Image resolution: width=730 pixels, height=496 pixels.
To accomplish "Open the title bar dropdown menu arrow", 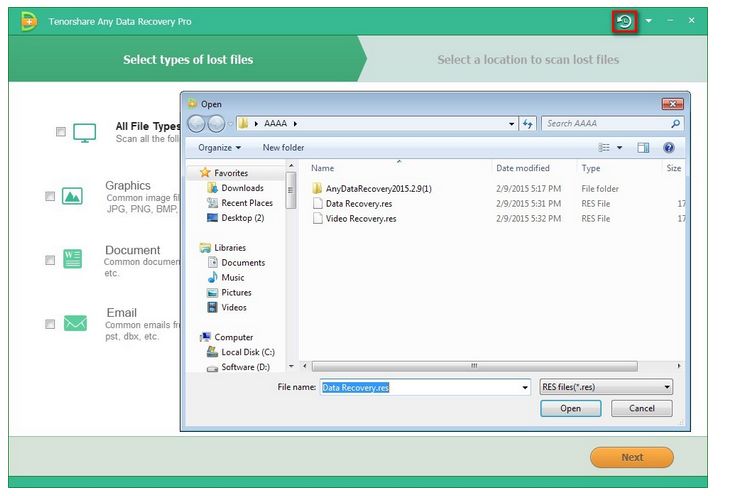I will [649, 21].
